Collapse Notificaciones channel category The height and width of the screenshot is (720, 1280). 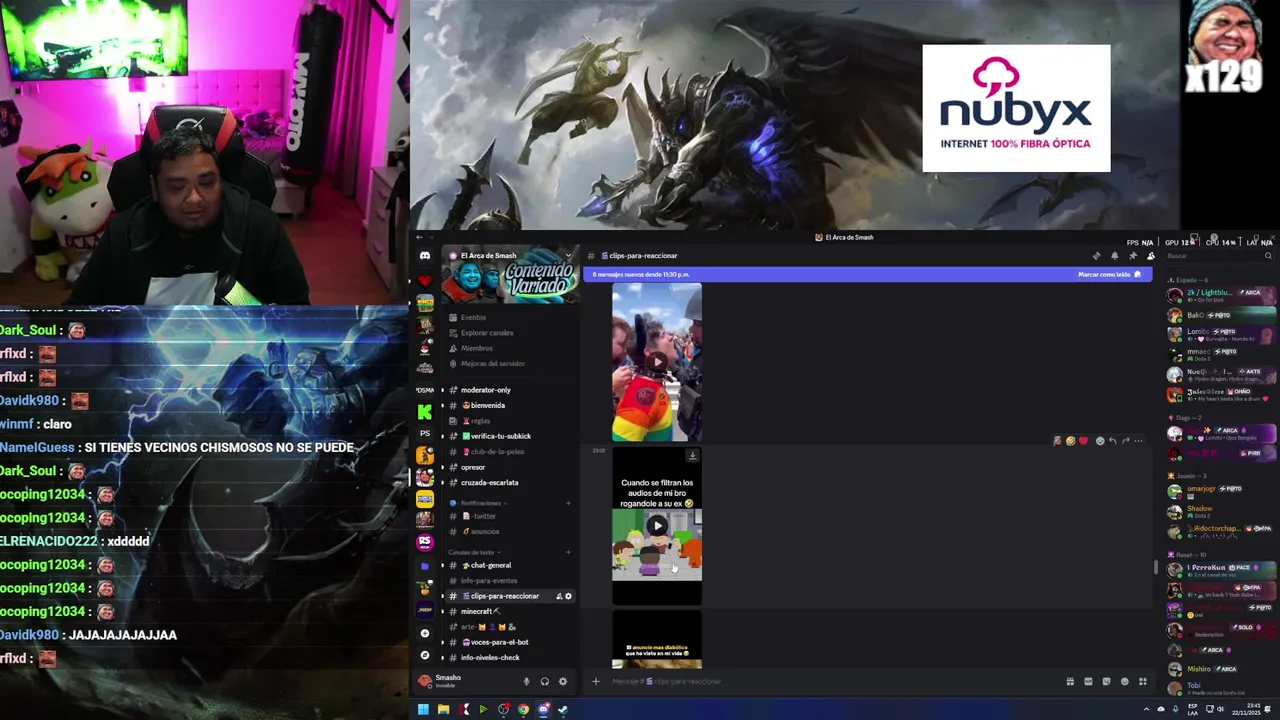[483, 503]
